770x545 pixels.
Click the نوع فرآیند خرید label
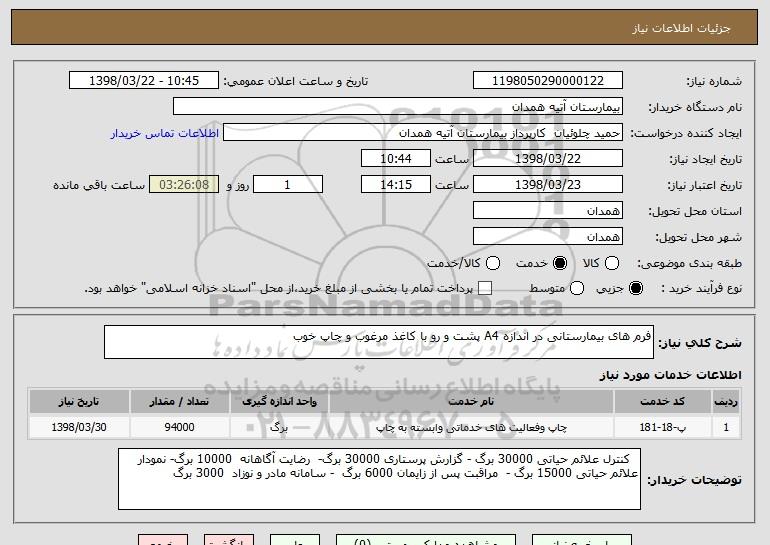[701, 288]
